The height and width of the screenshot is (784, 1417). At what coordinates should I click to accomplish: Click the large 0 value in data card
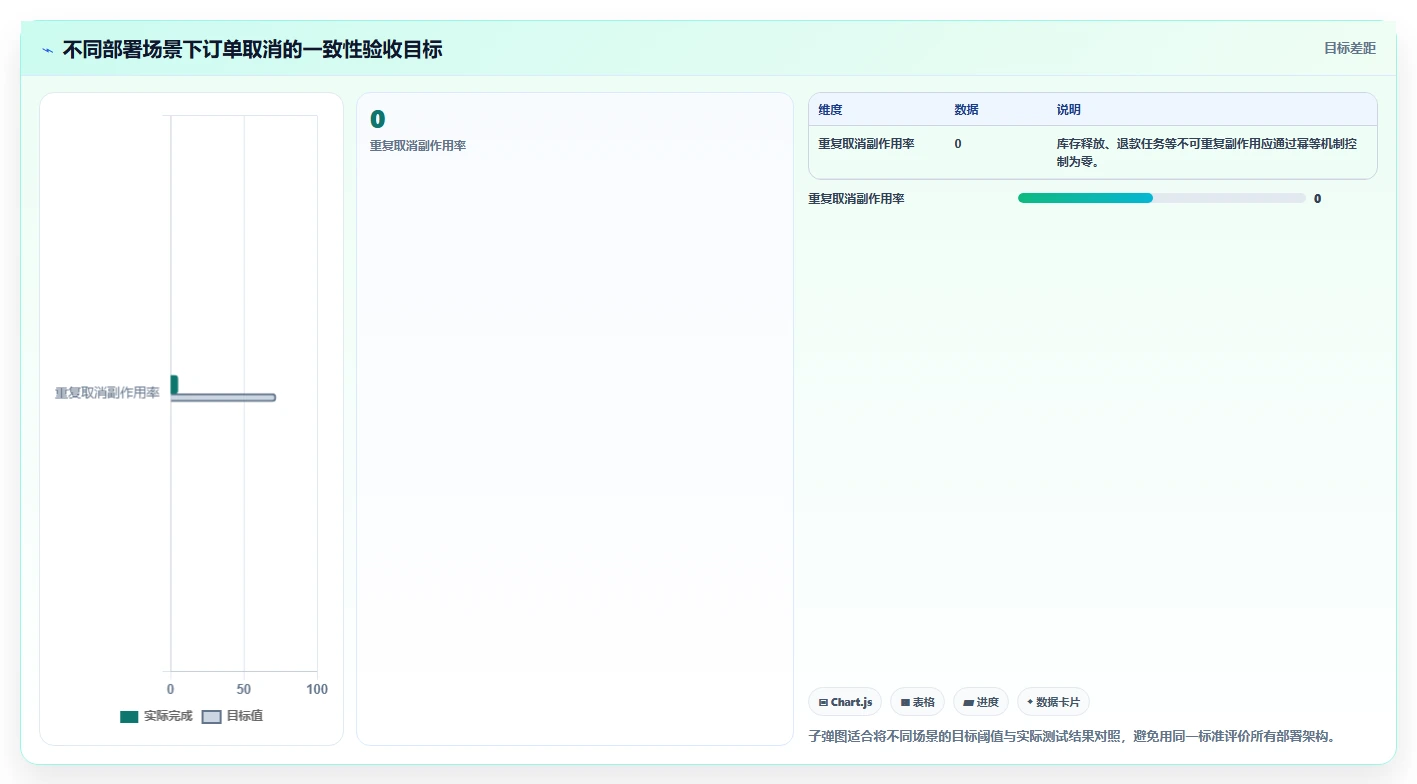click(x=377, y=120)
